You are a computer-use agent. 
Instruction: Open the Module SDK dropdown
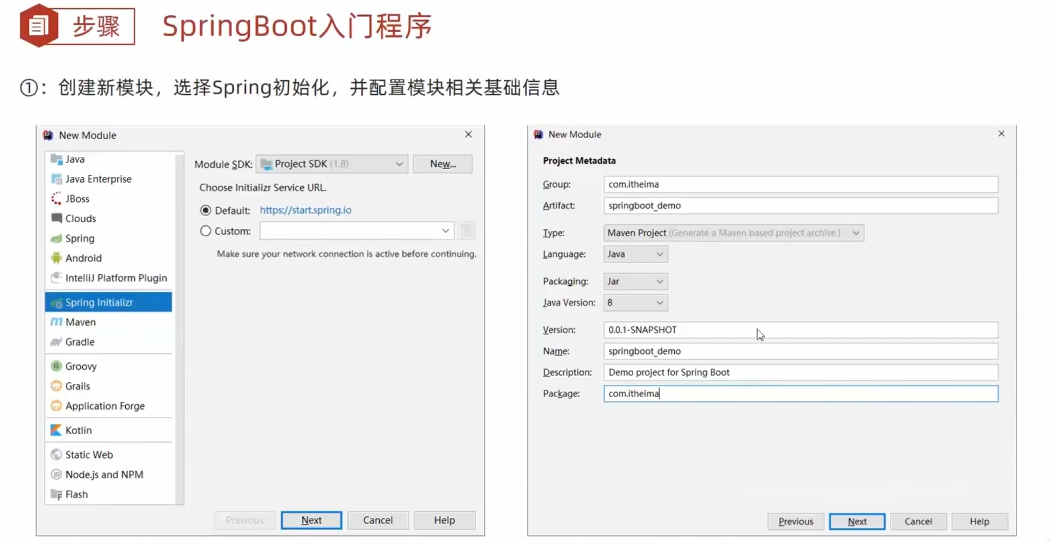pos(331,164)
